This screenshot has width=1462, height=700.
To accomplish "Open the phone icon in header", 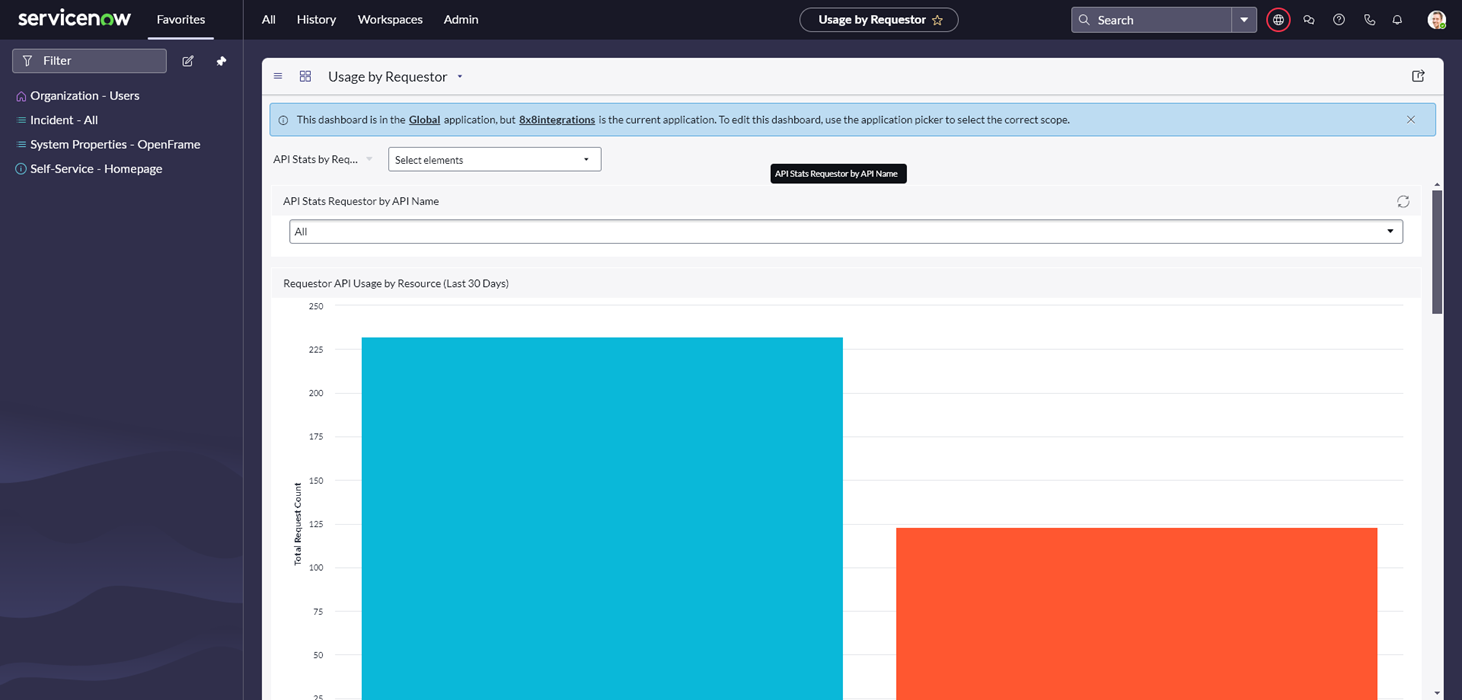I will (x=1369, y=20).
